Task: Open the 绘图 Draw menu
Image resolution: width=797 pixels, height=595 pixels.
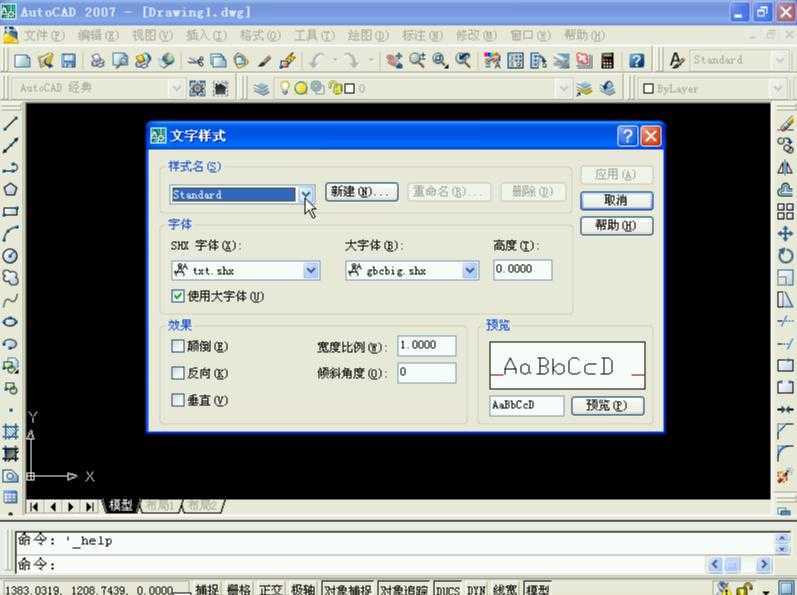Action: coord(368,36)
